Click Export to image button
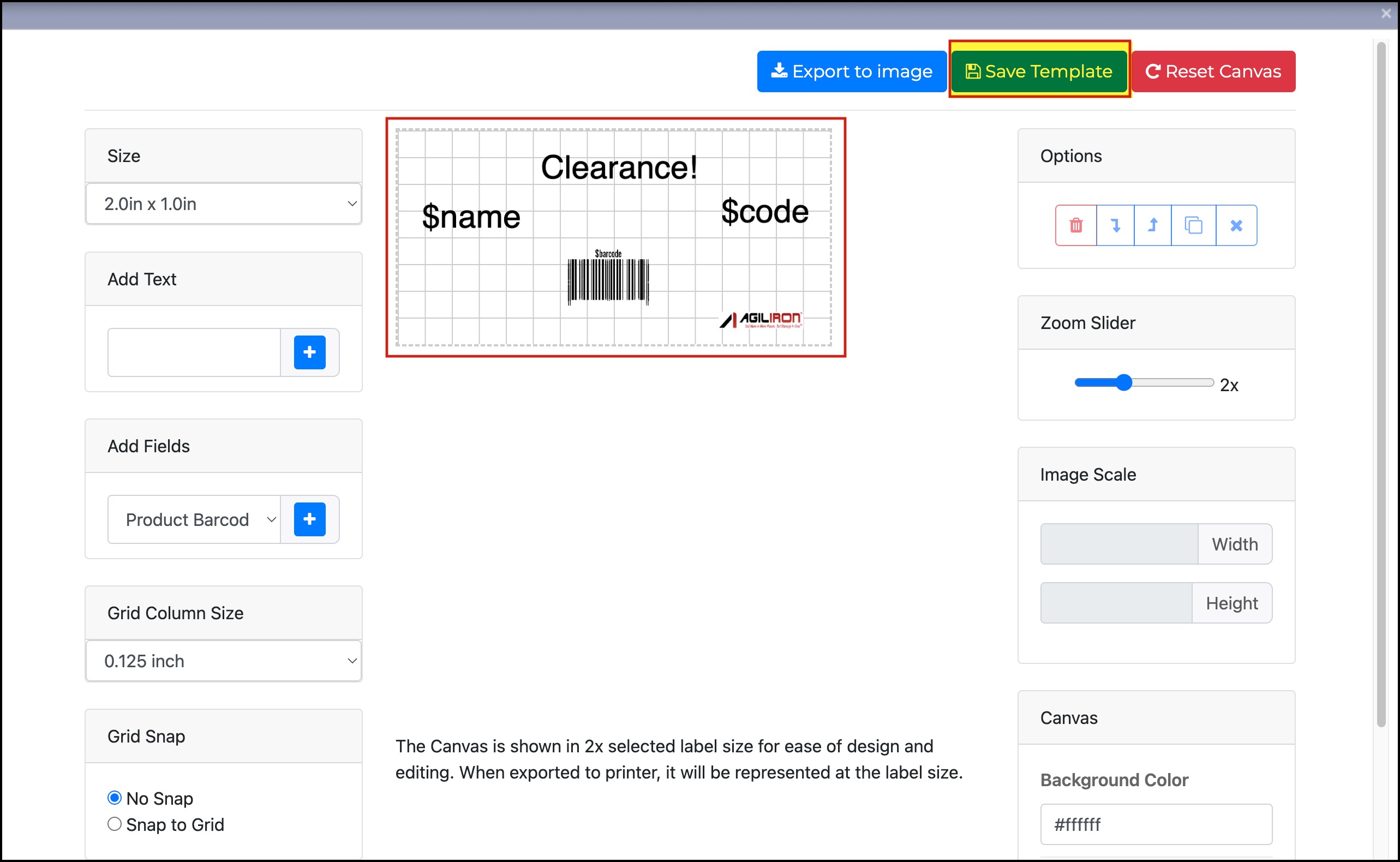This screenshot has width=1400, height=862. point(852,71)
